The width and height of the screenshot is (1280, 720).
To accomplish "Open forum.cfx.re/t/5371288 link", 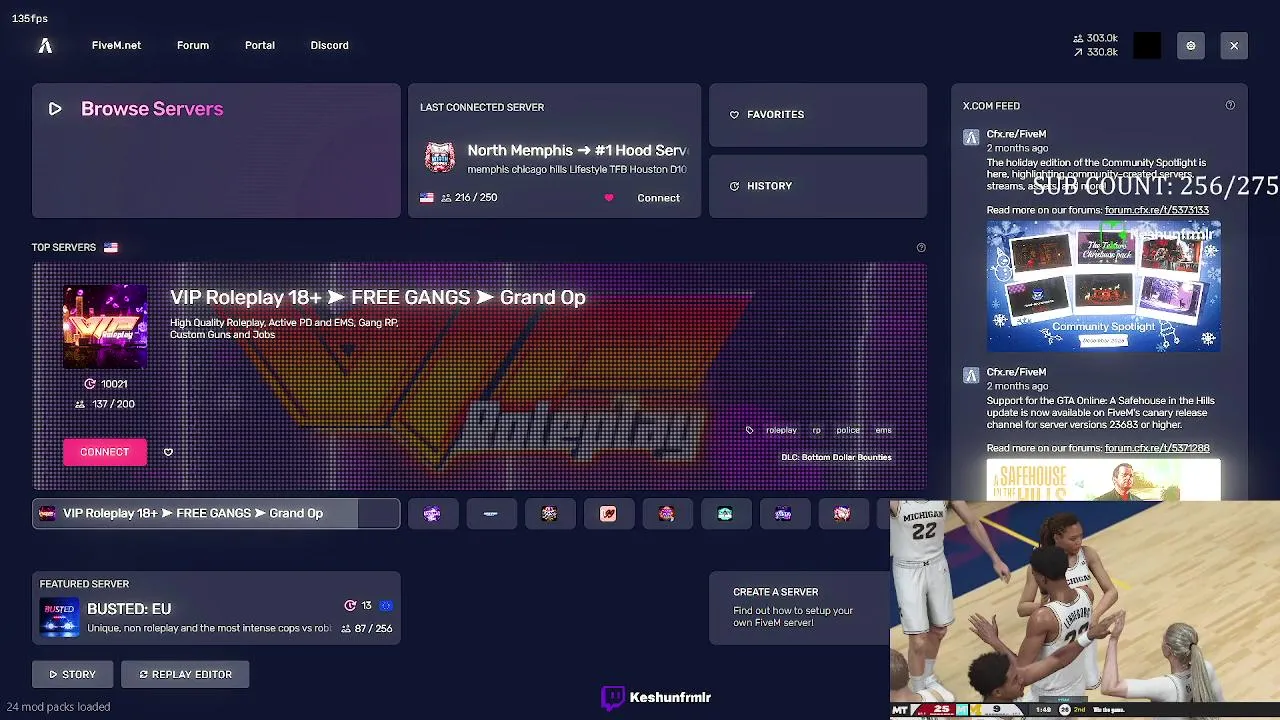I will (1157, 449).
